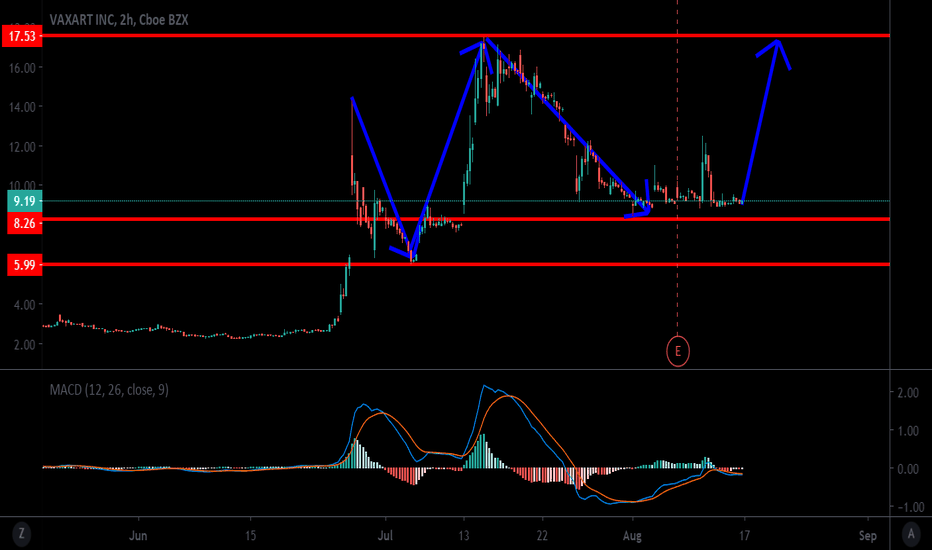Click the 17.53 red price label
Screen dimensions: 932x550
point(22,36)
